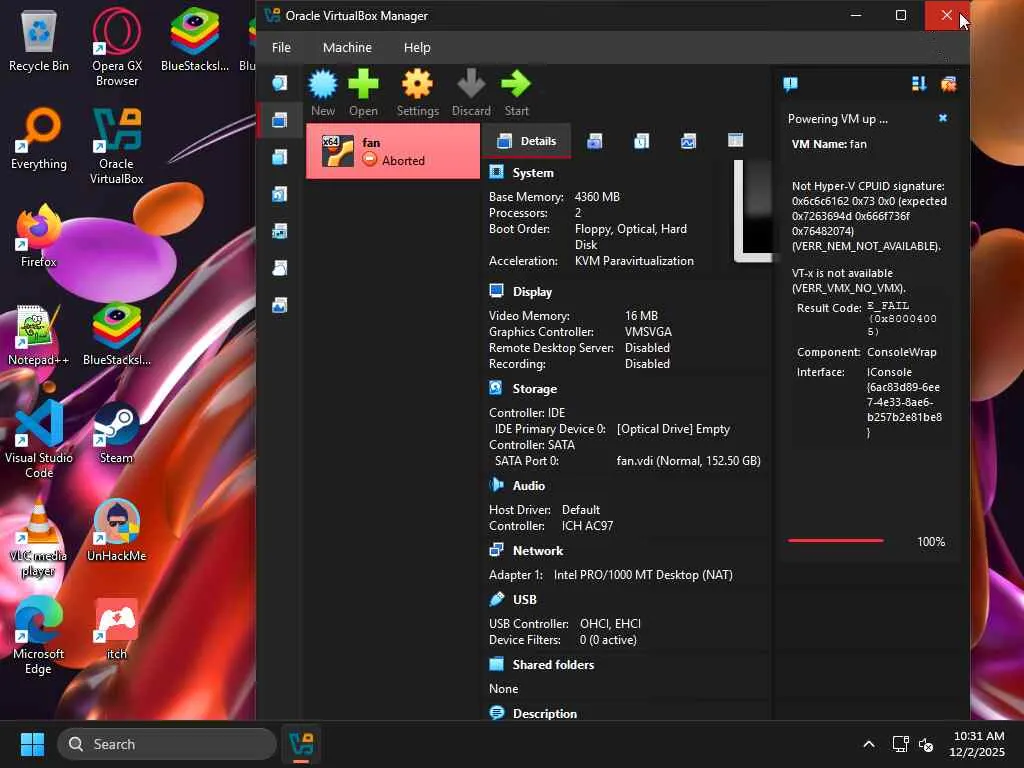The width and height of the screenshot is (1024, 768).
Task: Open Recycle Bin on the desktop
Action: point(39,41)
